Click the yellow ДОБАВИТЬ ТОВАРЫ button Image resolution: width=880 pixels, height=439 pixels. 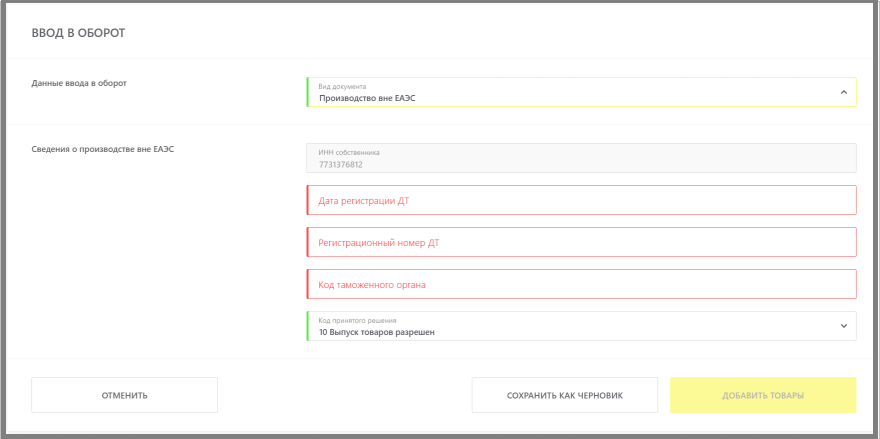point(763,395)
